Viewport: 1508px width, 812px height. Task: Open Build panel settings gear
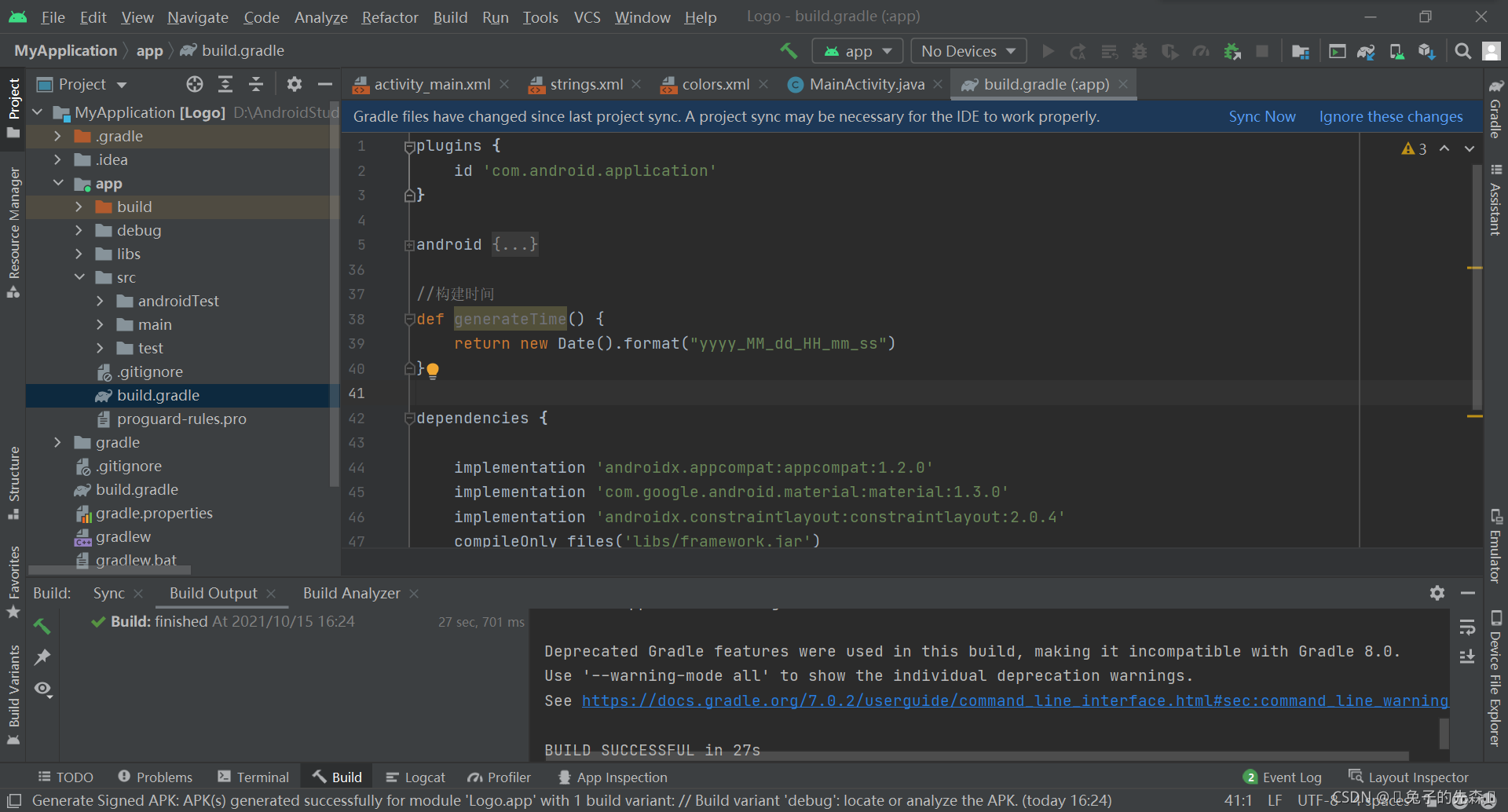point(1437,593)
